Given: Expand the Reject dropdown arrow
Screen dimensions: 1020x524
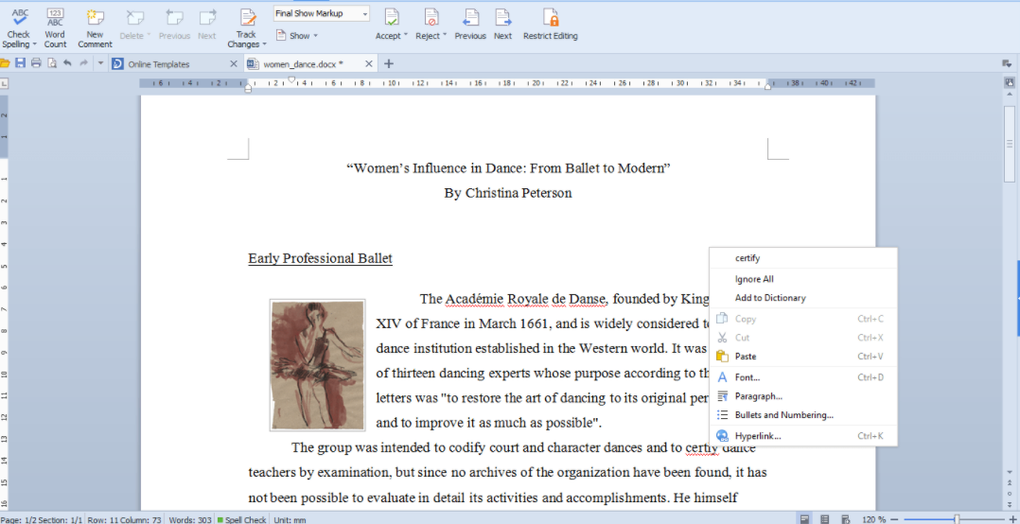Looking at the screenshot, I should [x=445, y=36].
